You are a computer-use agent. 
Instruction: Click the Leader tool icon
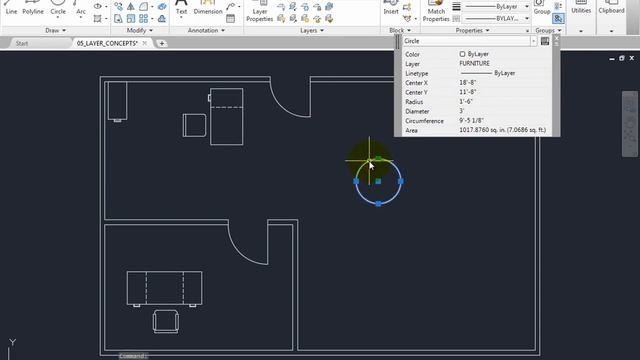(x=230, y=6)
